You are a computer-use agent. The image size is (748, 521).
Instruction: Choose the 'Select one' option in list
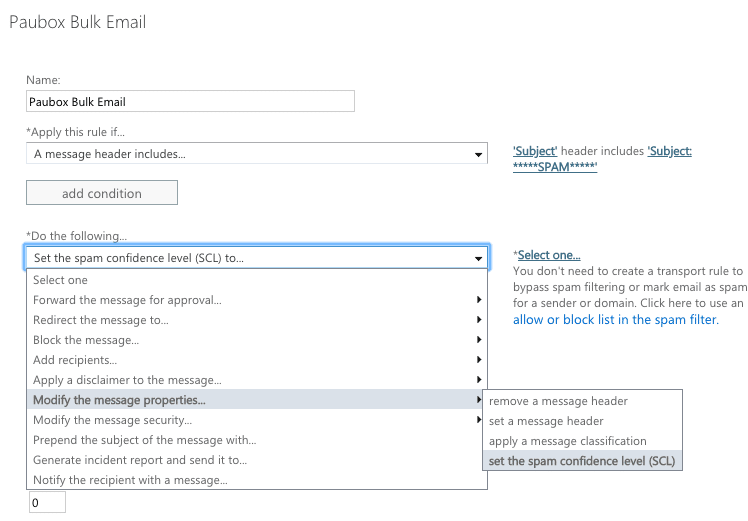click(61, 280)
